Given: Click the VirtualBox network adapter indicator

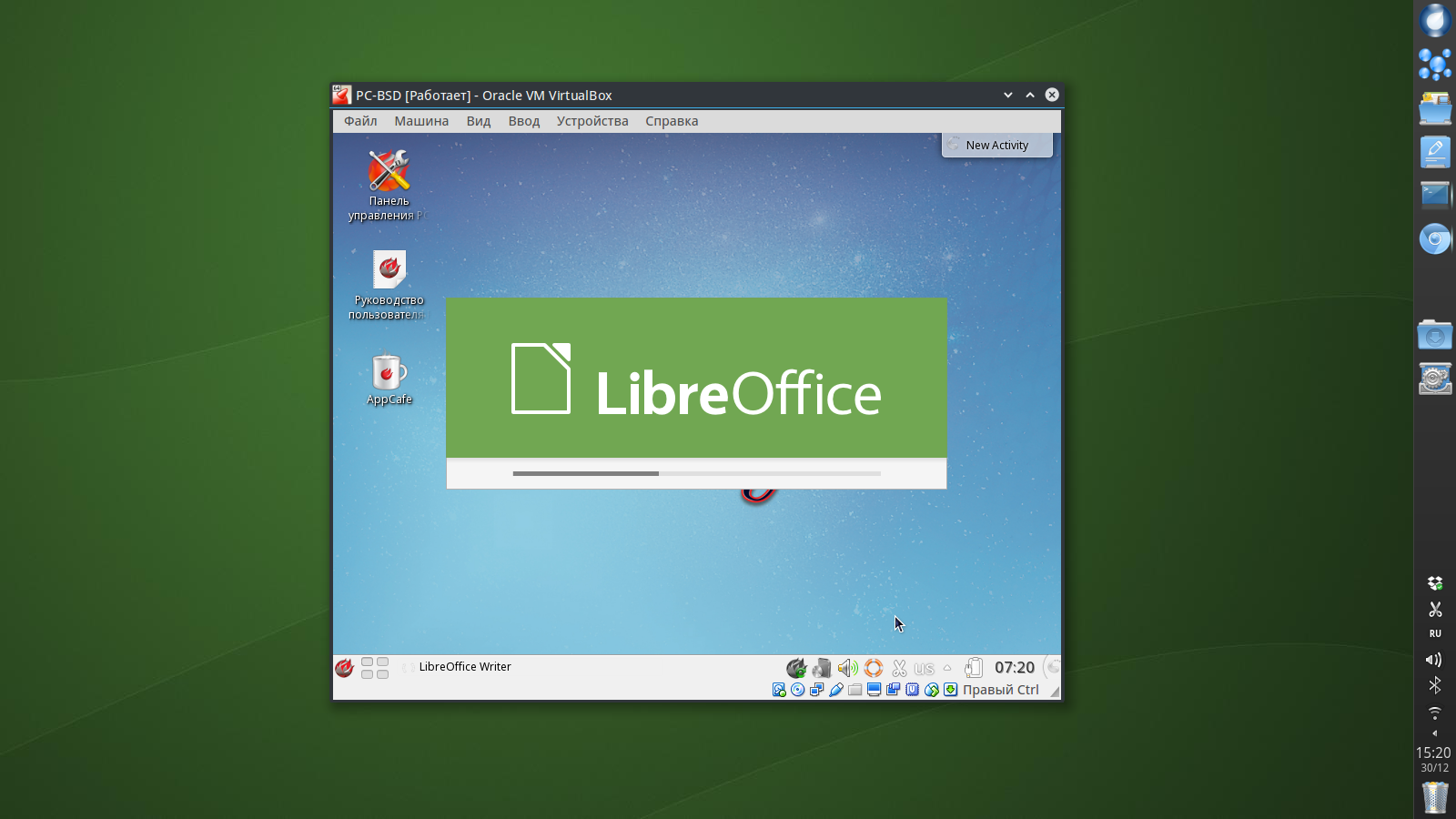Looking at the screenshot, I should click(817, 690).
